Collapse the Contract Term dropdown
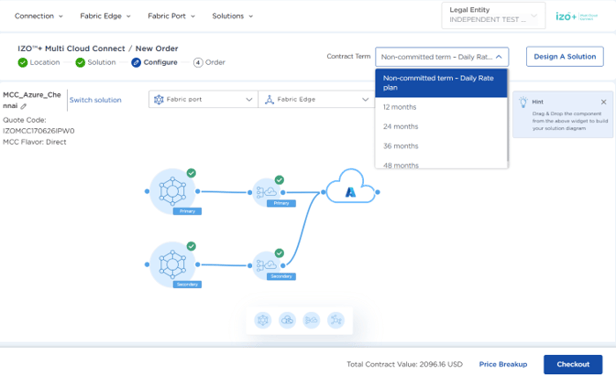The image size is (616, 376). (x=442, y=57)
